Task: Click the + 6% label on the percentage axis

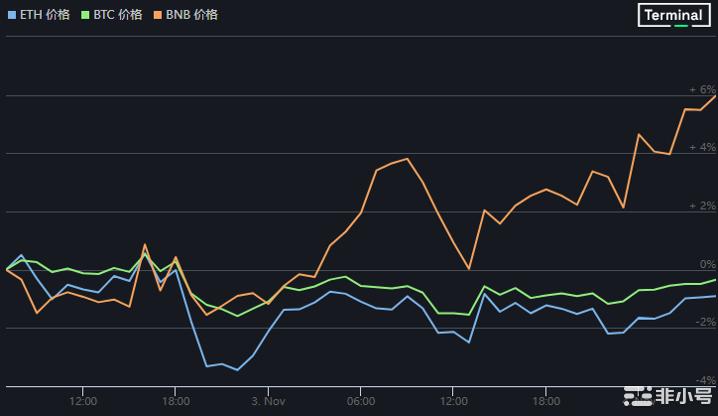Action: (x=702, y=89)
